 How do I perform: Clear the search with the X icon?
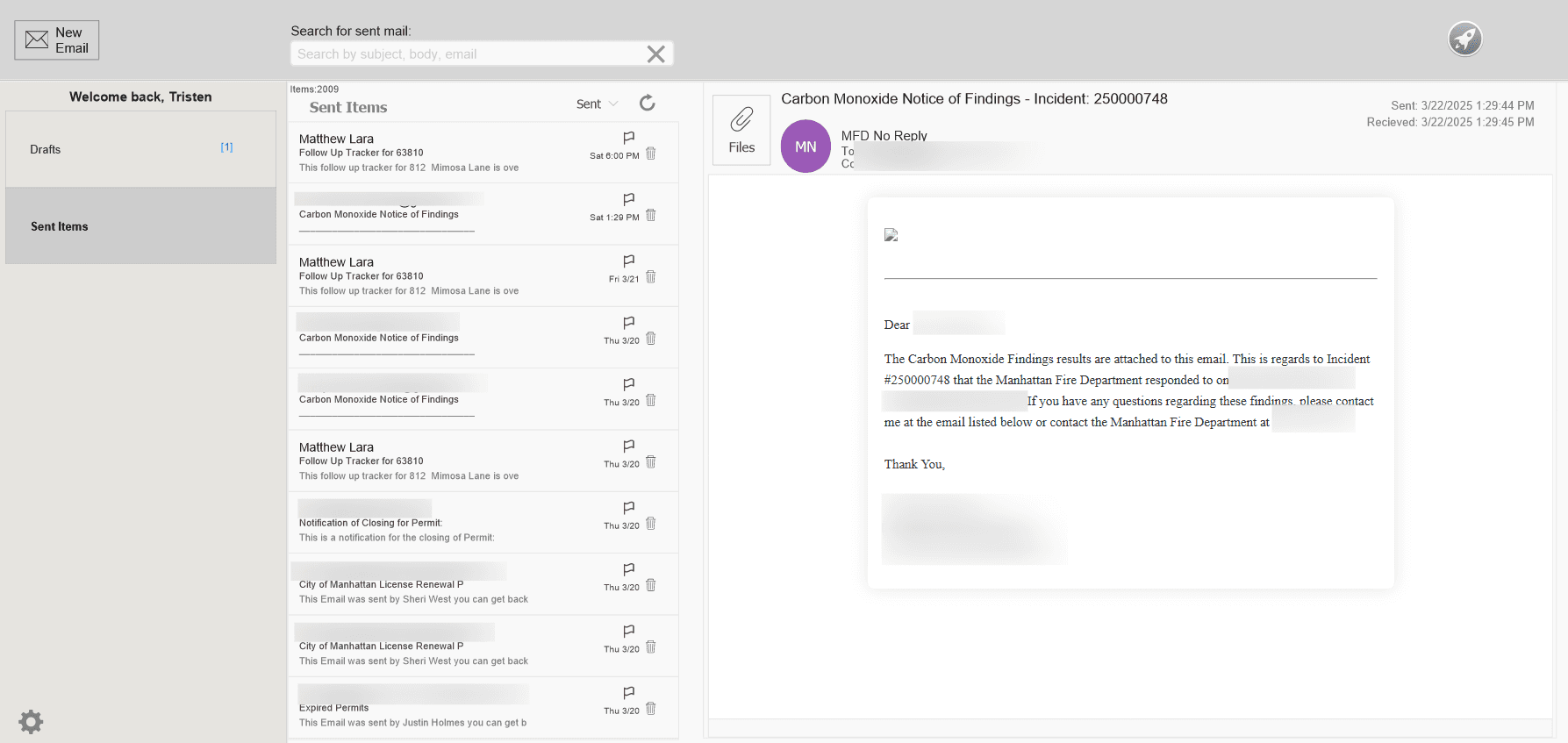[655, 54]
